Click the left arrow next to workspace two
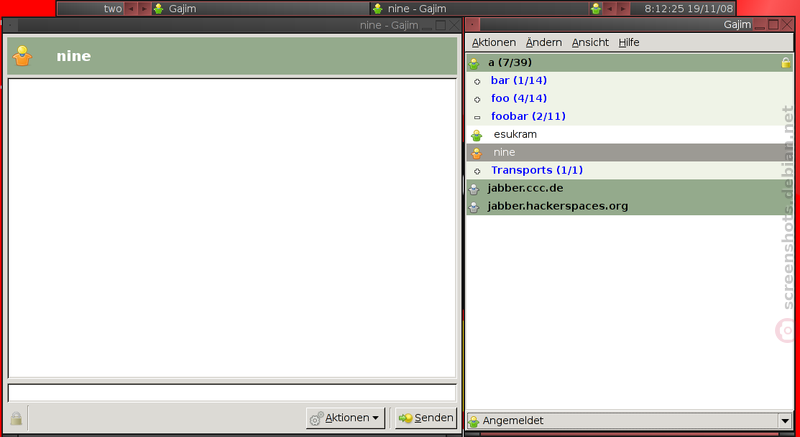This screenshot has height=437, width=800. pyautogui.click(x=131, y=9)
